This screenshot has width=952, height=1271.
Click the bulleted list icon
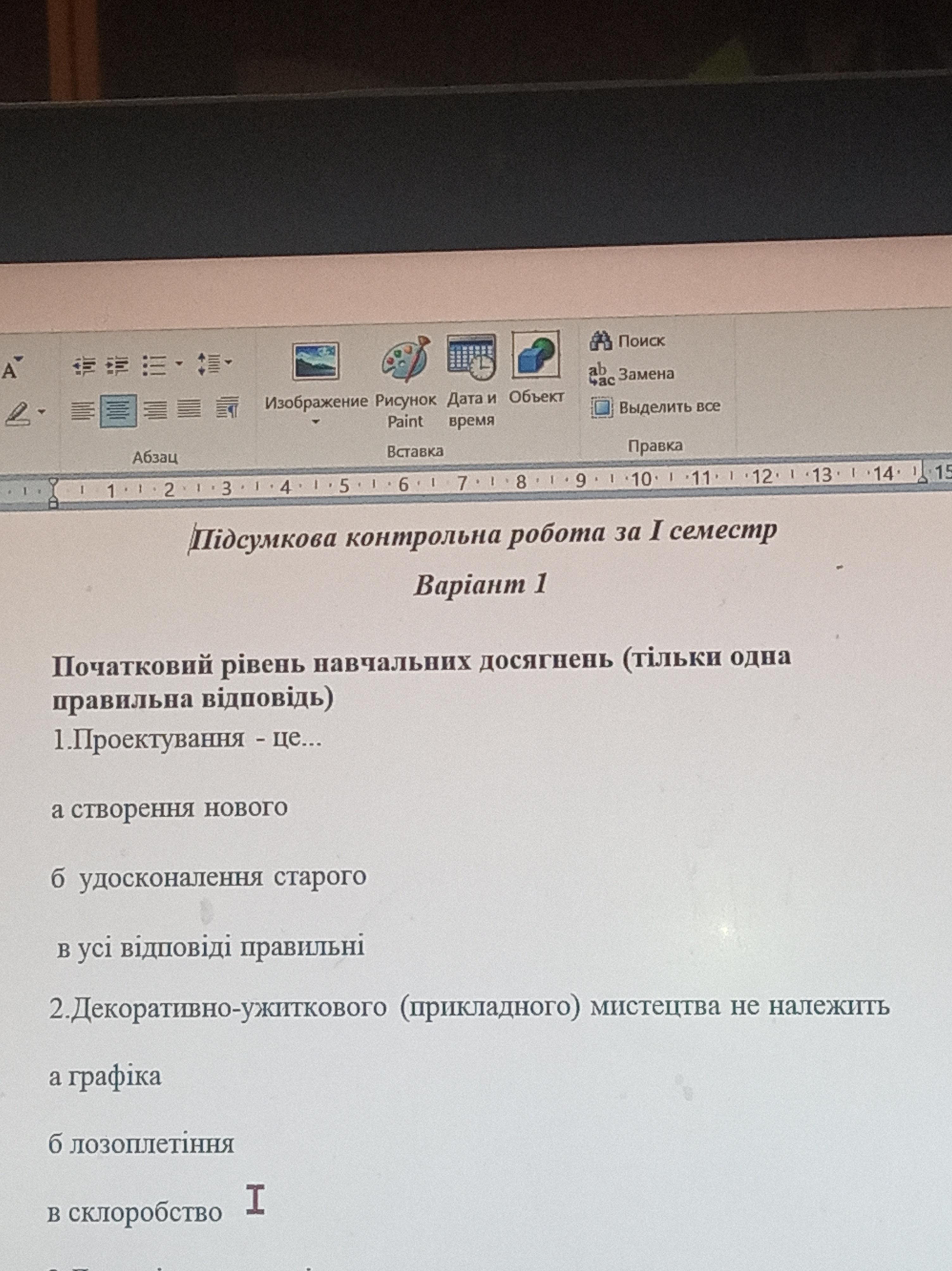pos(154,364)
